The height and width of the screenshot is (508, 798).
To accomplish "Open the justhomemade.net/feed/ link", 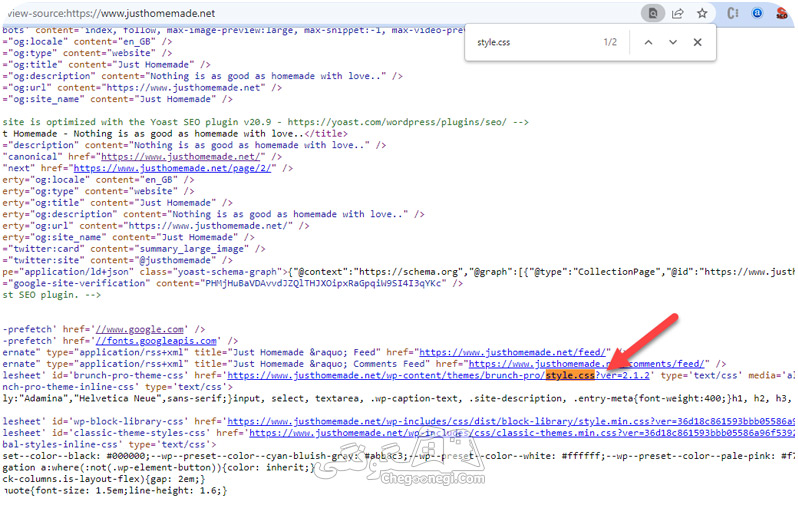I will (x=512, y=352).
